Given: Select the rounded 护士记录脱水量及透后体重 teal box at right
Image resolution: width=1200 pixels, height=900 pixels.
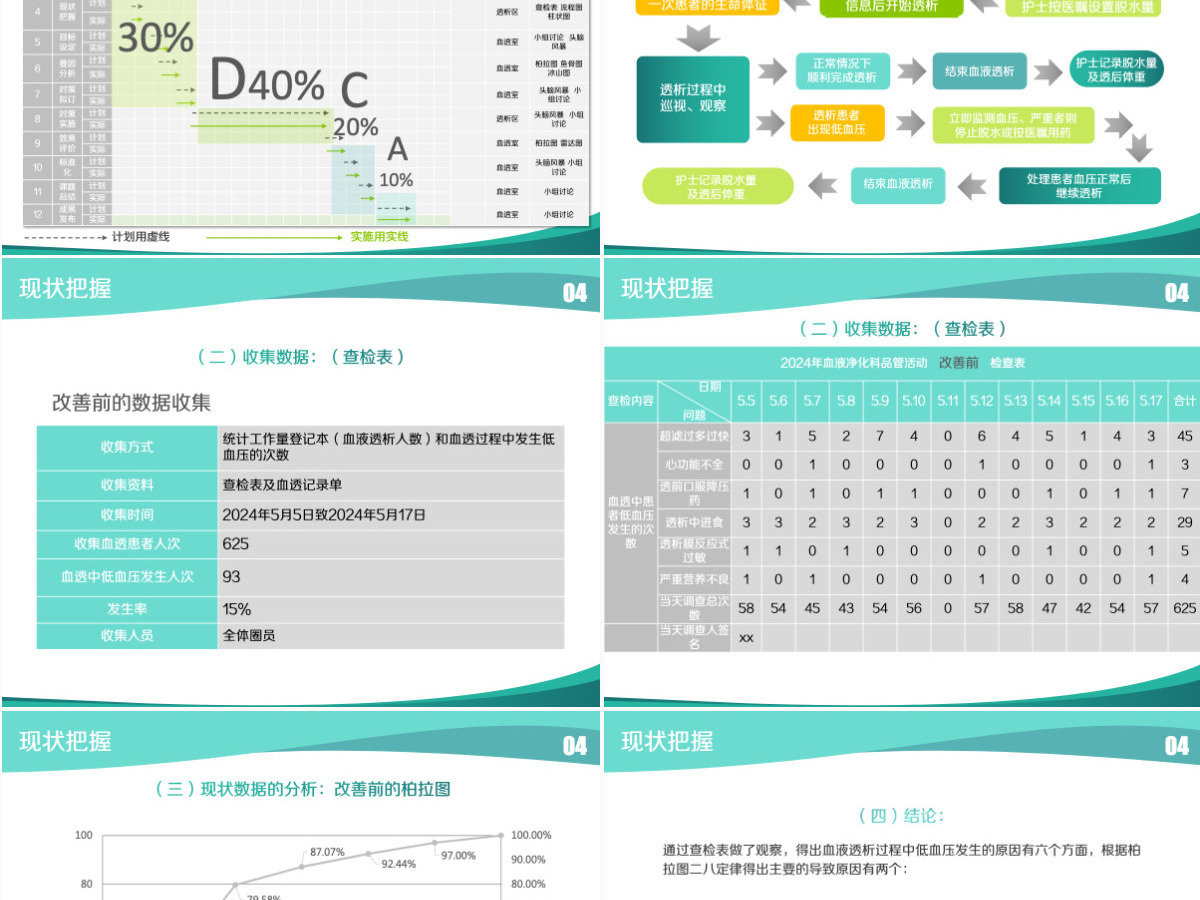Looking at the screenshot, I should [1115, 70].
